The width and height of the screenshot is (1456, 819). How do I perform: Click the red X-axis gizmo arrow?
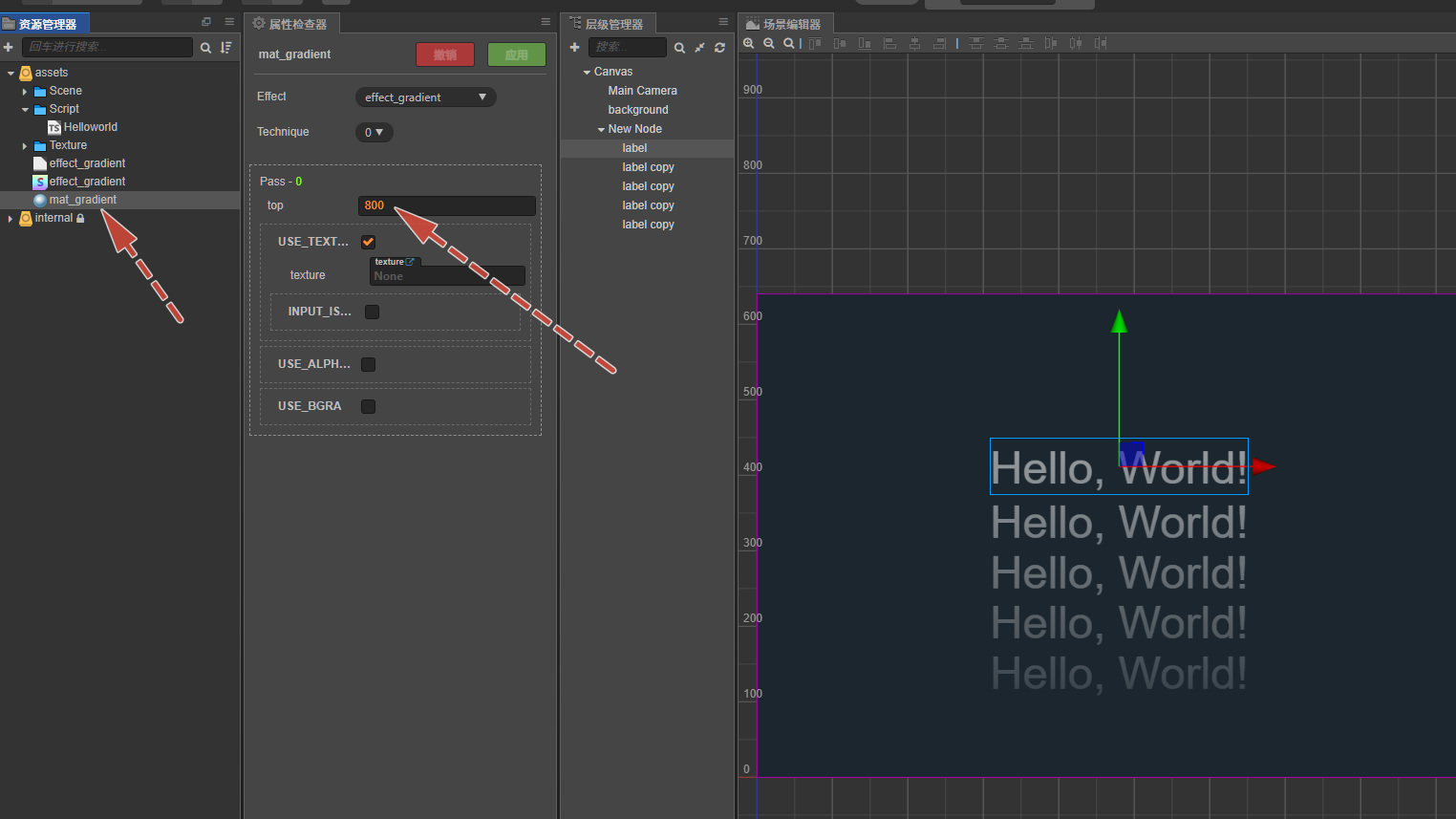pyautogui.click(x=1264, y=466)
